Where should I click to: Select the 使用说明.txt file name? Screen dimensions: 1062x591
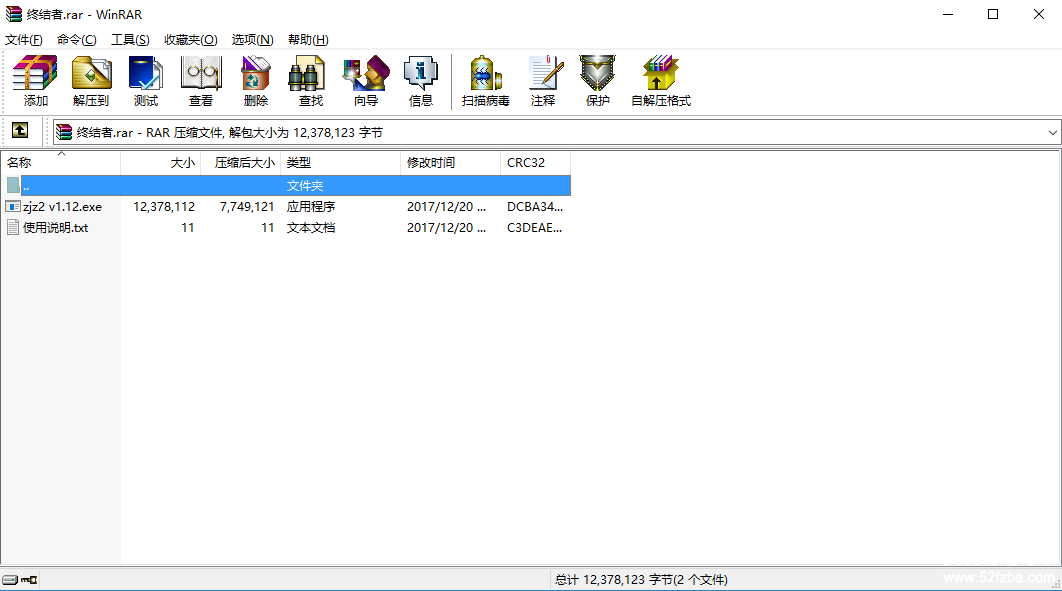[x=56, y=227]
